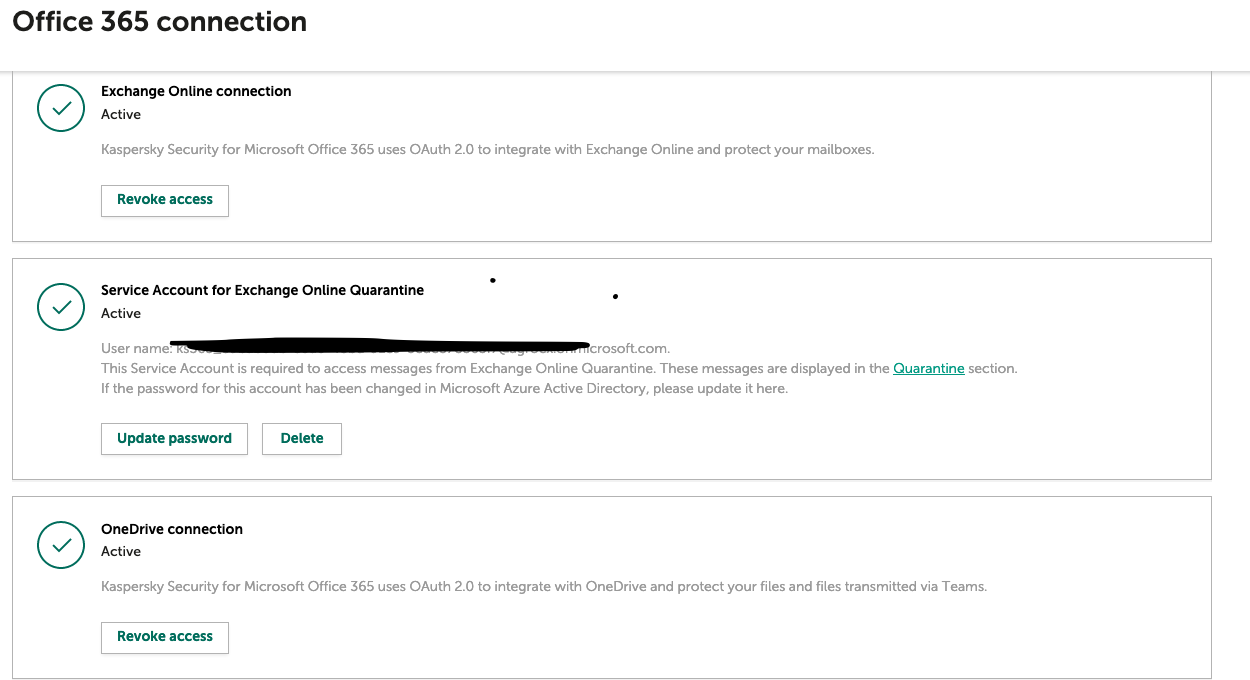Click the Service Account active checkmark icon
Image resolution: width=1250 pixels, height=680 pixels.
61,306
